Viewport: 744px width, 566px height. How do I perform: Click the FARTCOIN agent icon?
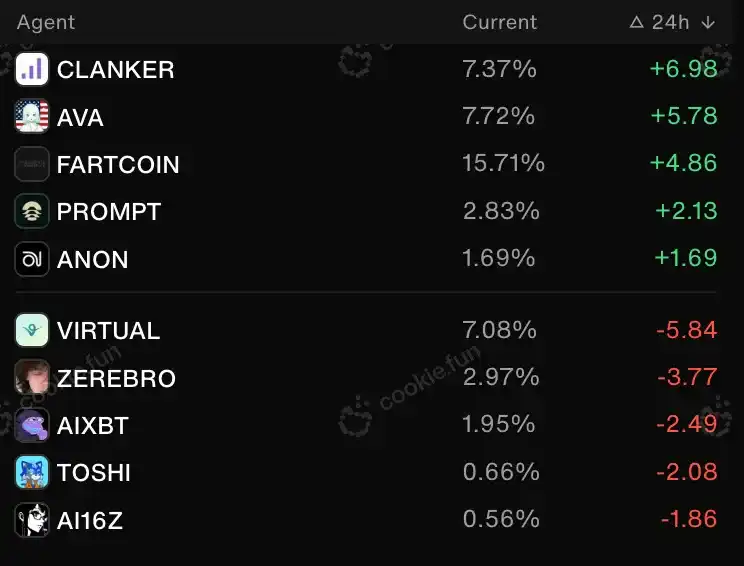coord(32,164)
